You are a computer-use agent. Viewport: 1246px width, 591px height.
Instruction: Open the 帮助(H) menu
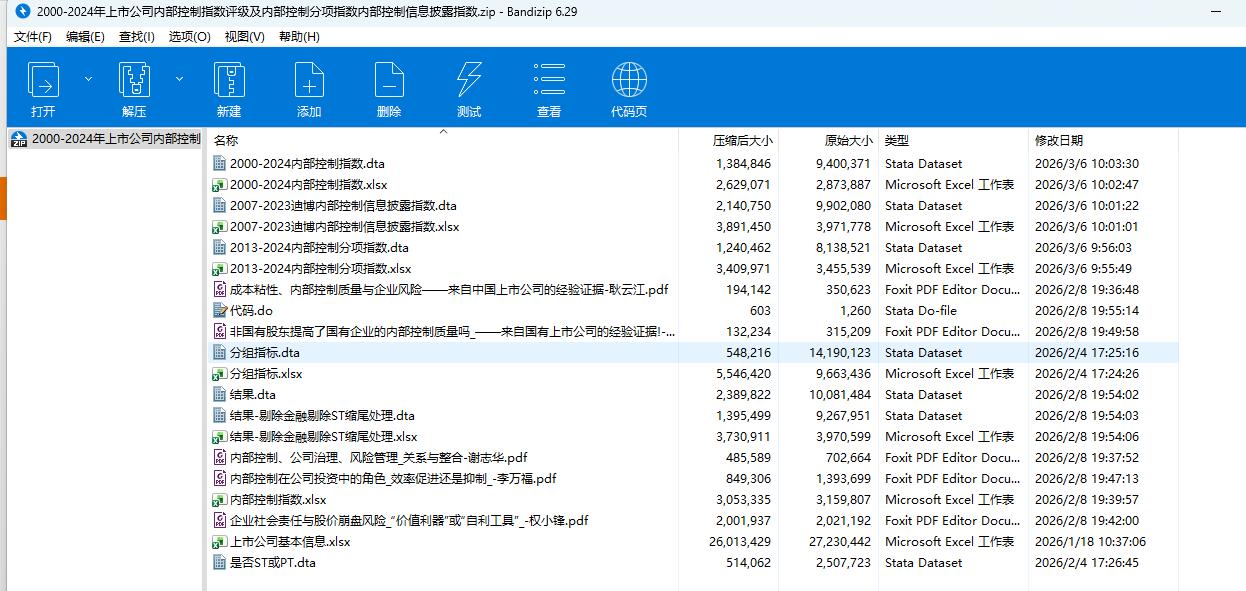coord(299,36)
